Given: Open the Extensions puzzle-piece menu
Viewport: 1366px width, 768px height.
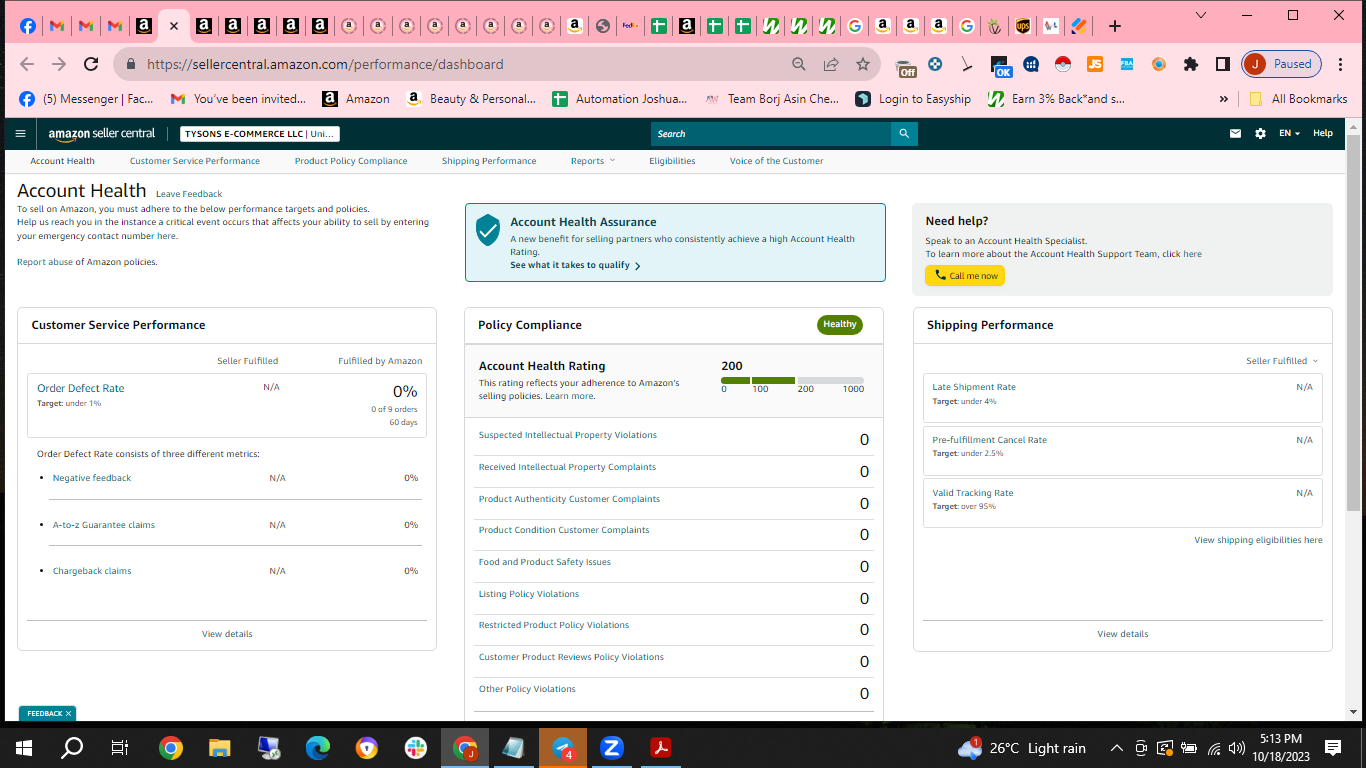Looking at the screenshot, I should click(x=1190, y=64).
